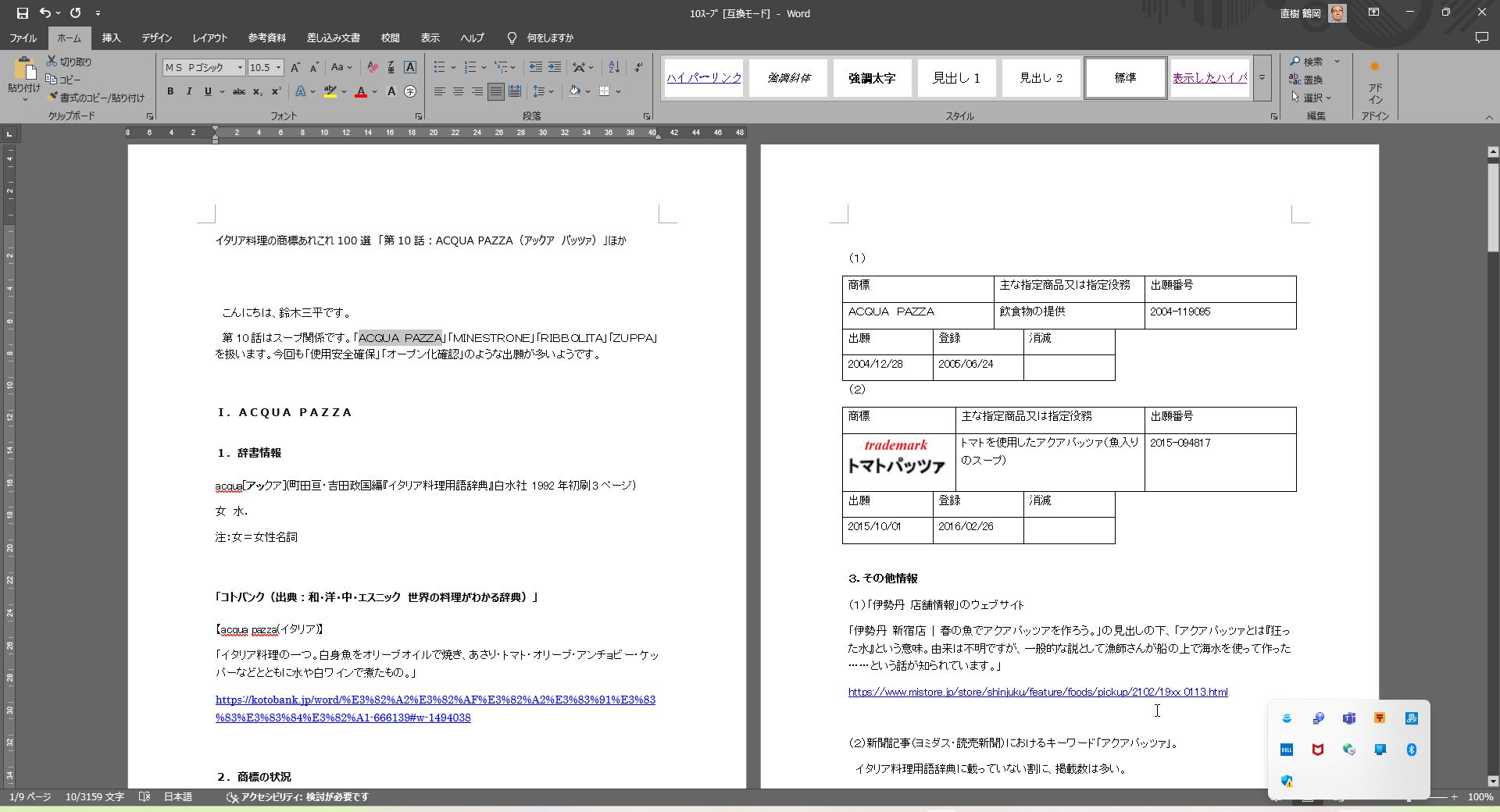Viewport: 1500px width, 812px height.
Task: Expand the styles gallery more arrow
Action: coord(1262,78)
